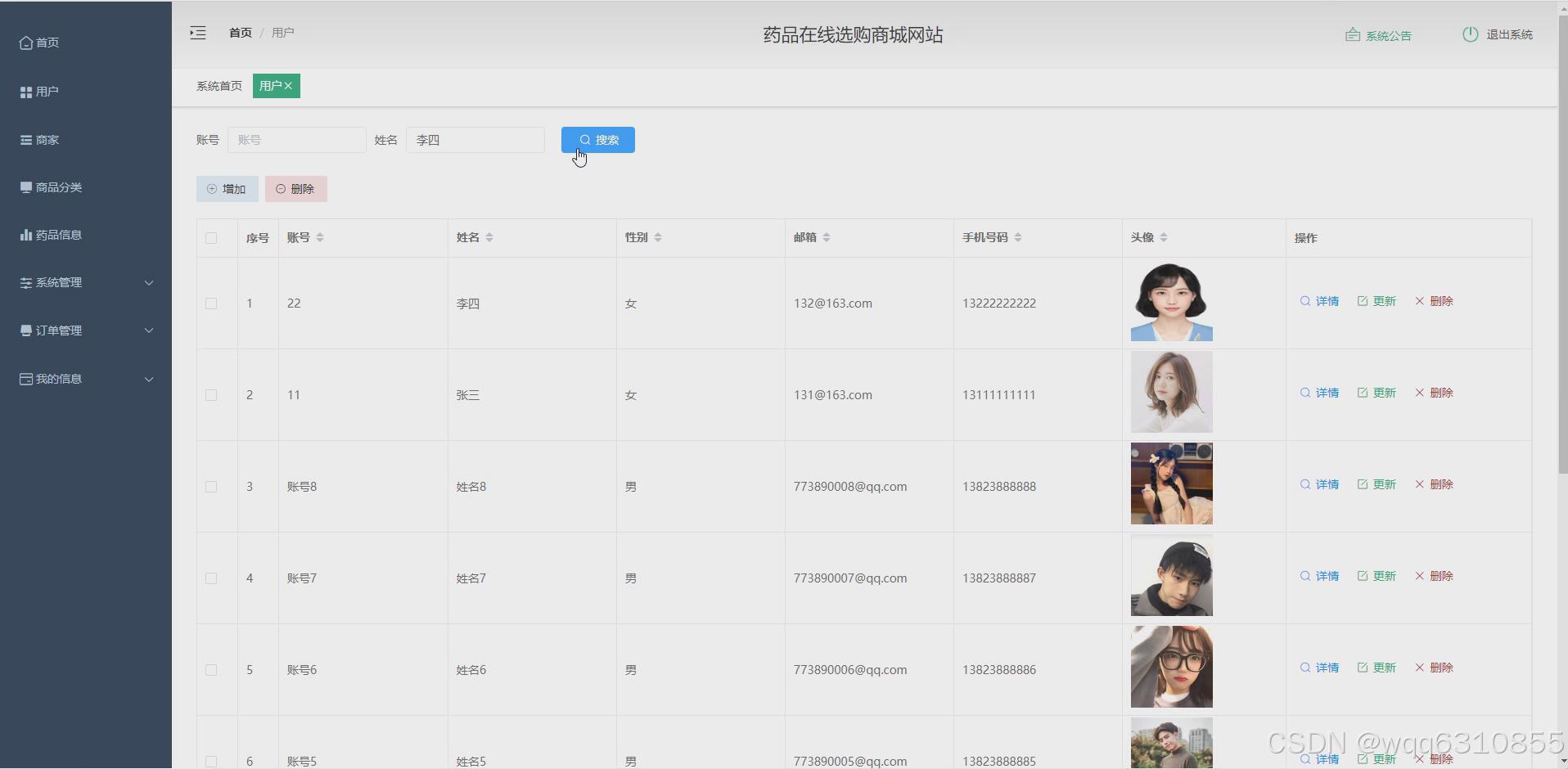View 详情 for user 姓名6
1568x769 pixels.
(1319, 668)
